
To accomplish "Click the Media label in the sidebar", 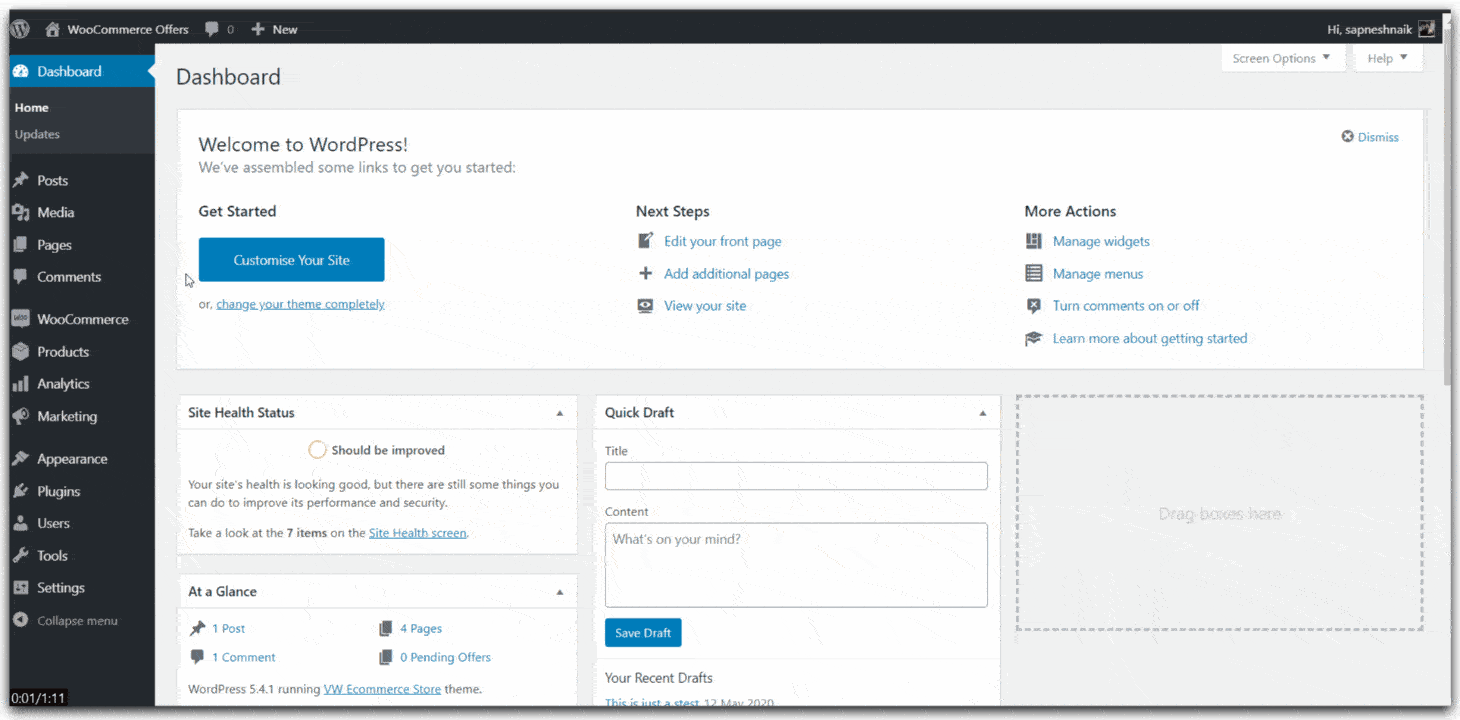I will [x=56, y=212].
